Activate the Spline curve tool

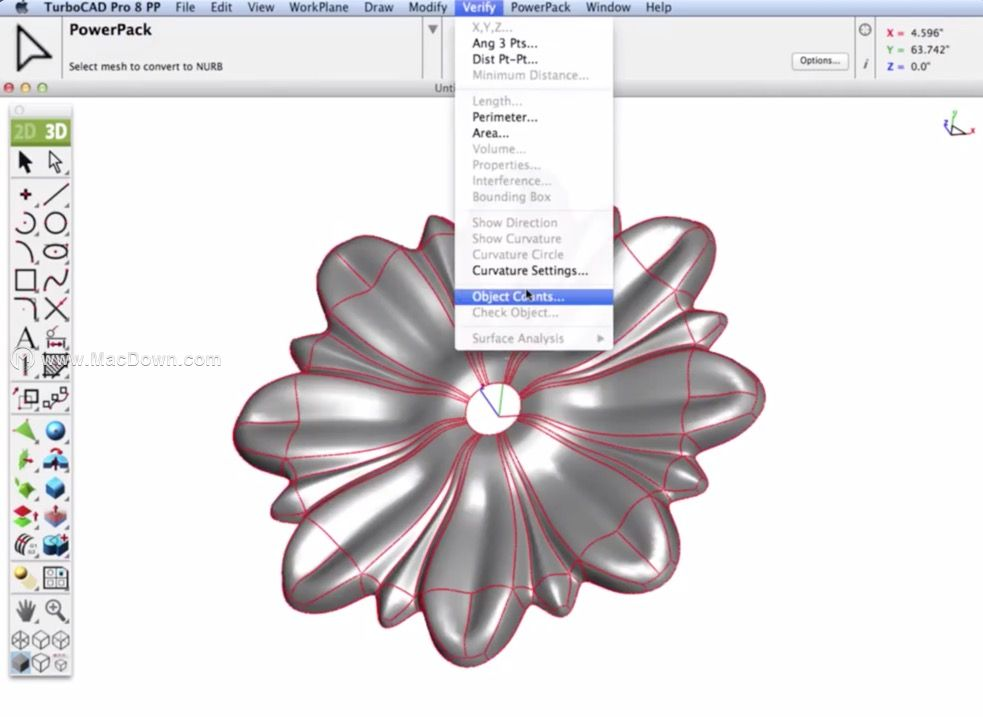[55, 281]
